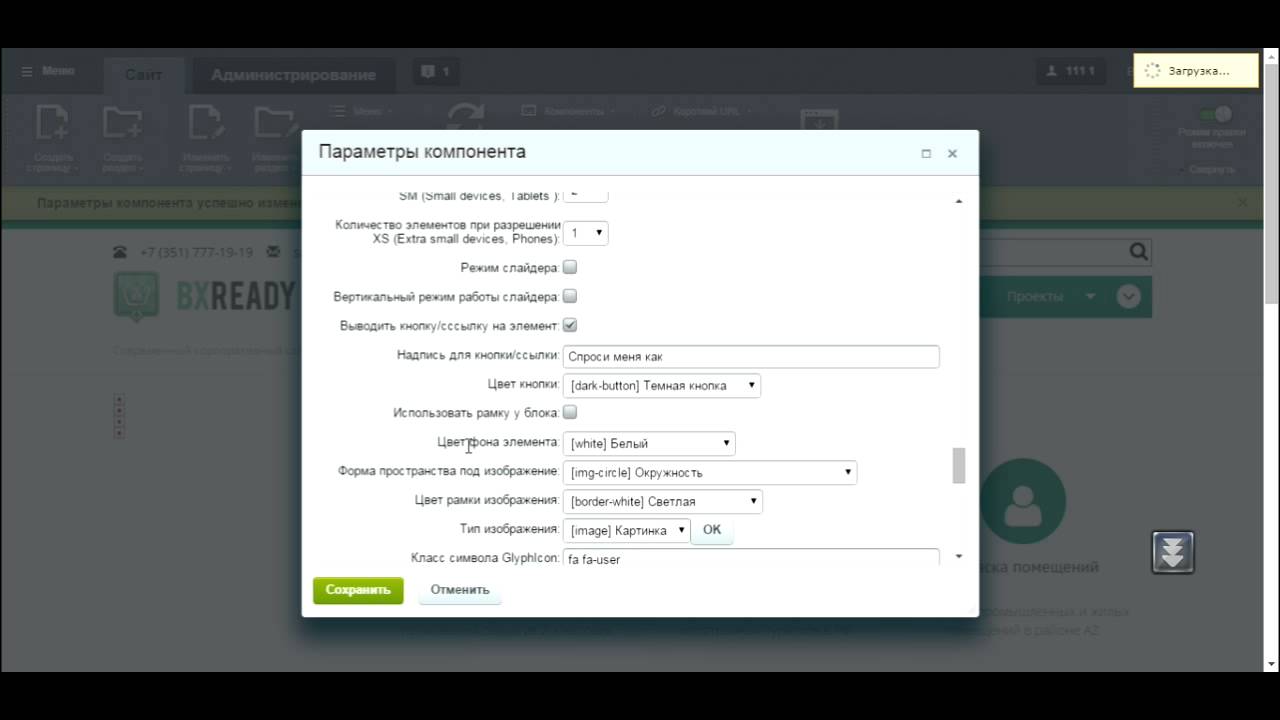Click the BXReady cart logo
1280x720 pixels.
136,297
